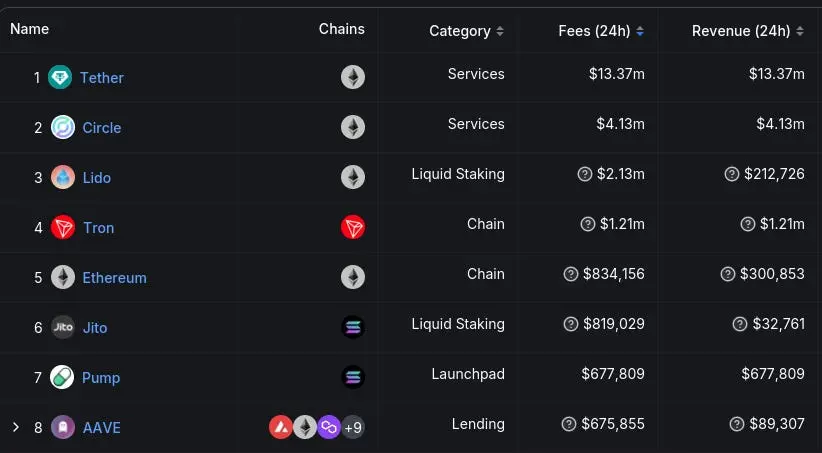Click the Lido logo icon
This screenshot has width=822, height=453.
click(63, 178)
